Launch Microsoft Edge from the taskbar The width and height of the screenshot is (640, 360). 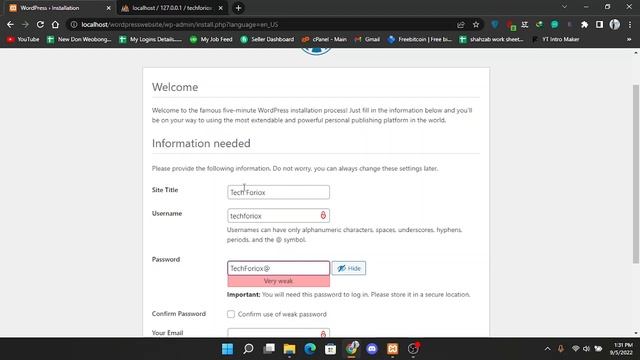[310, 349]
